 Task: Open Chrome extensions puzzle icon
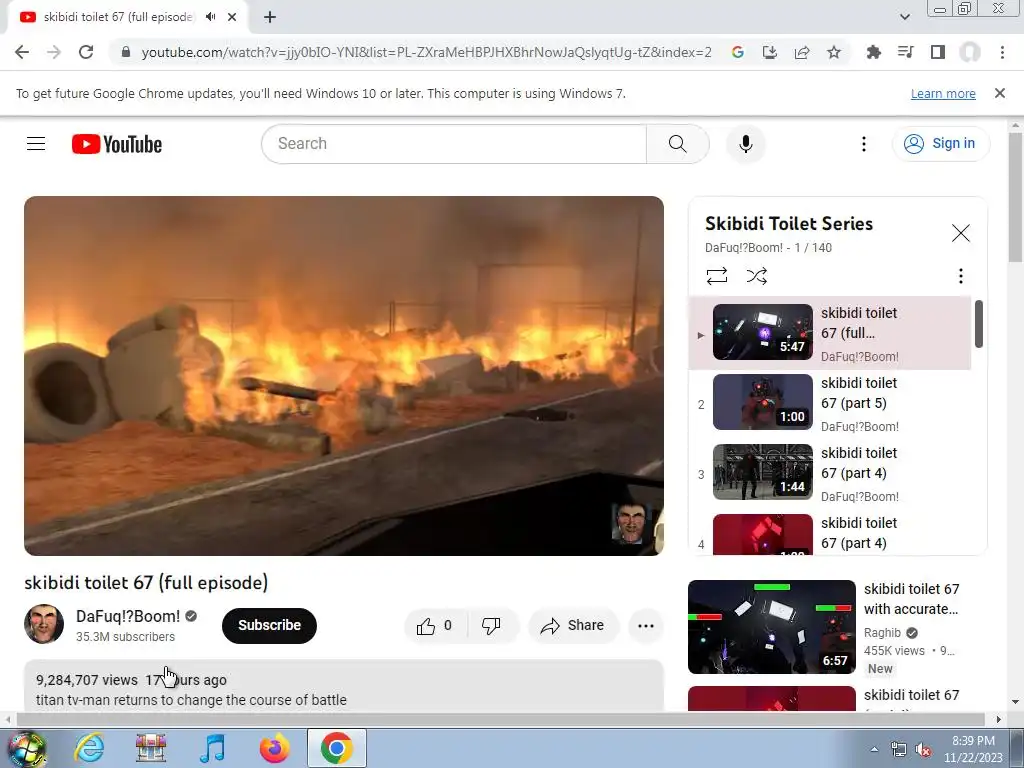(873, 52)
